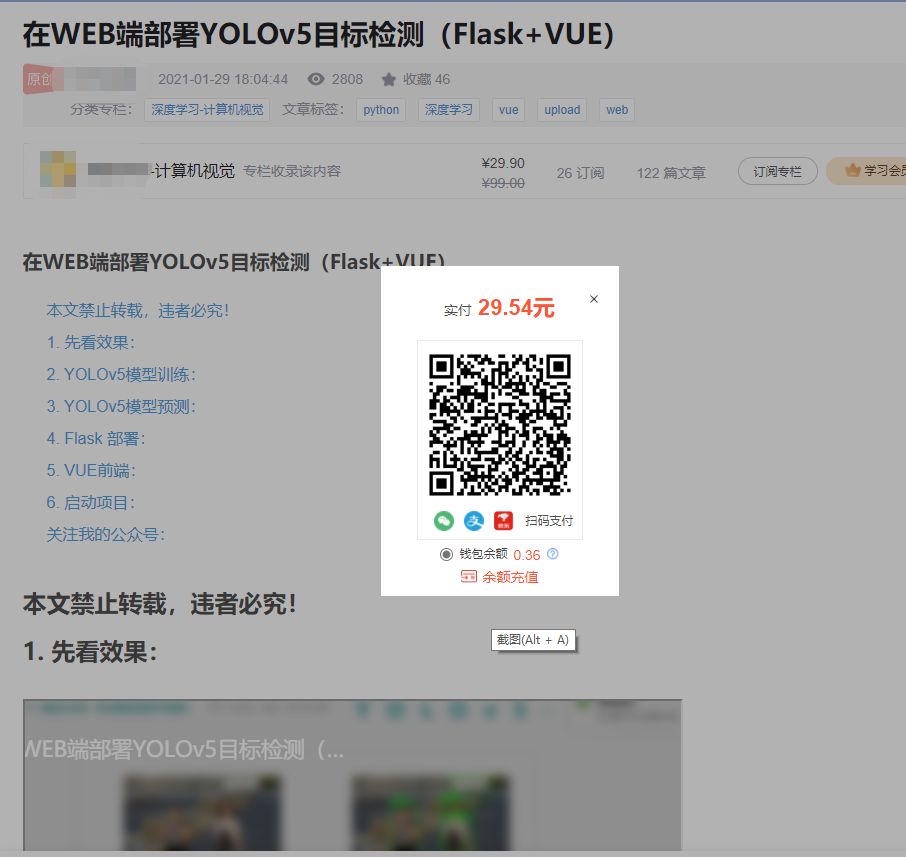Select the Alipay payment icon
The height and width of the screenshot is (857, 906).
point(474,520)
